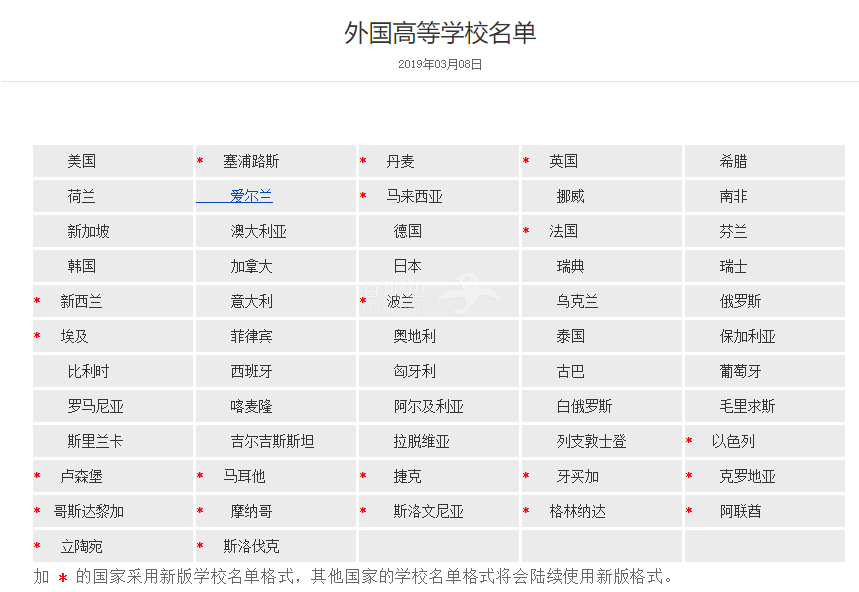
Task: Open the 加拿大 school list
Action: pyautogui.click(x=251, y=266)
